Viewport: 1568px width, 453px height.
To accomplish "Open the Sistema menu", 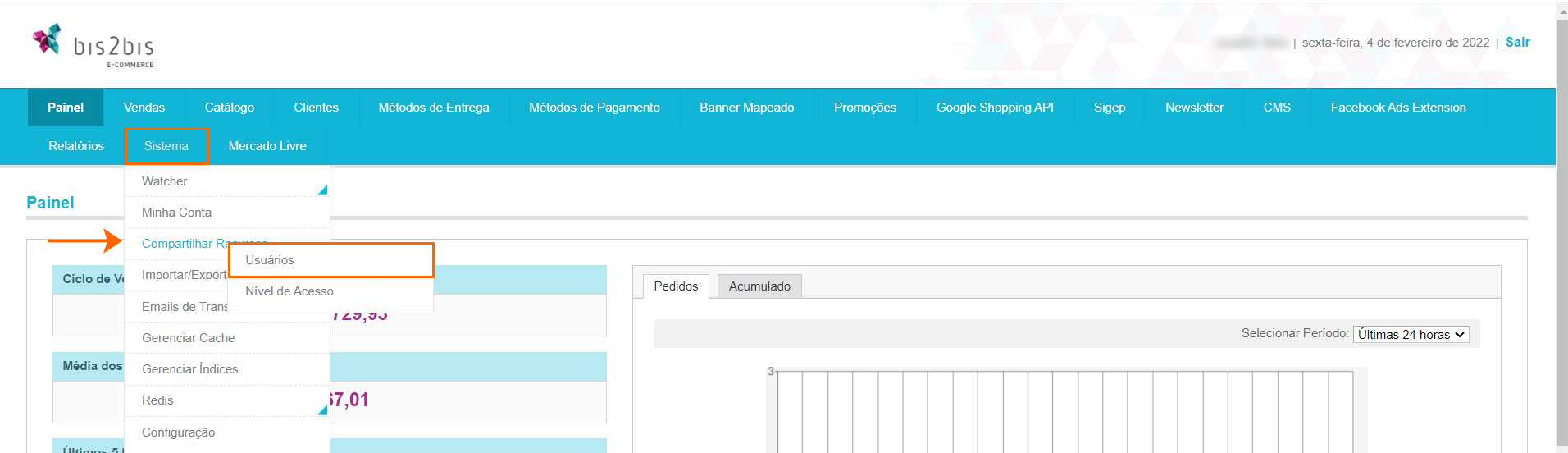I will (x=166, y=146).
